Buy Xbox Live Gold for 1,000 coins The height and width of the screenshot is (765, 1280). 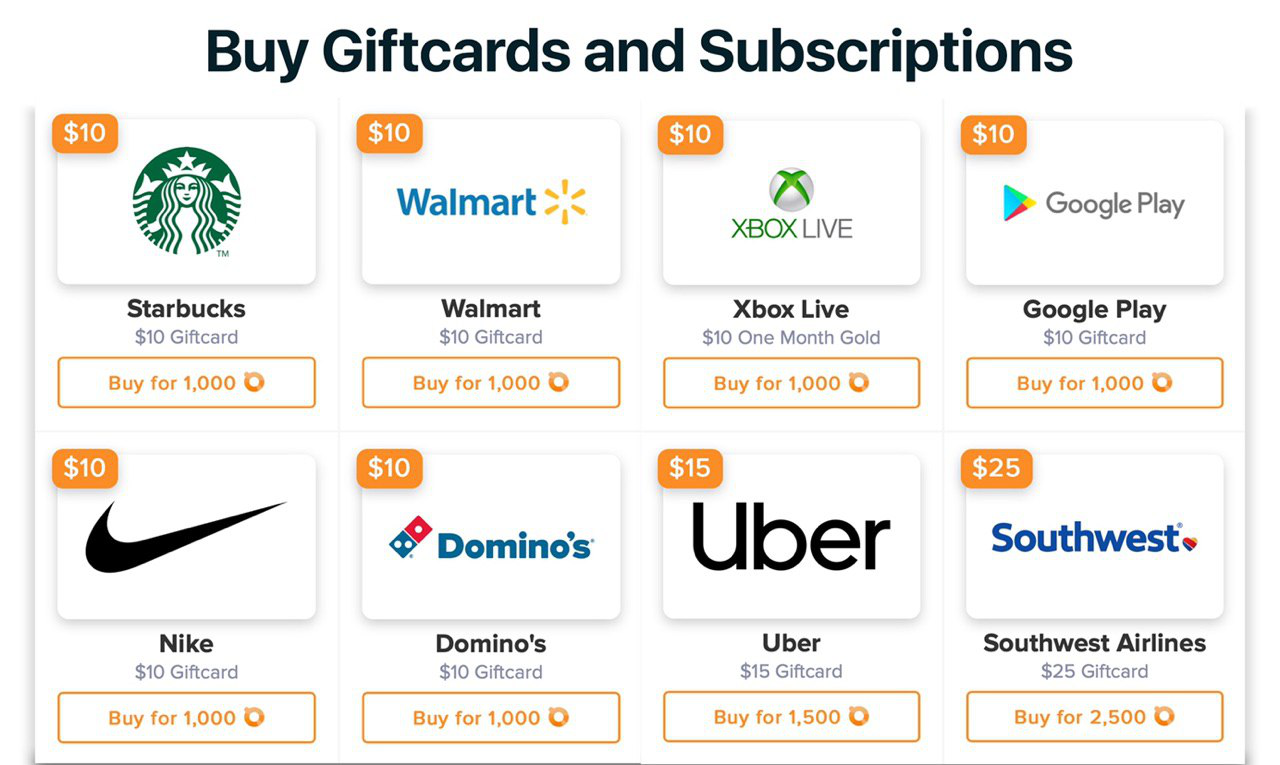click(791, 383)
